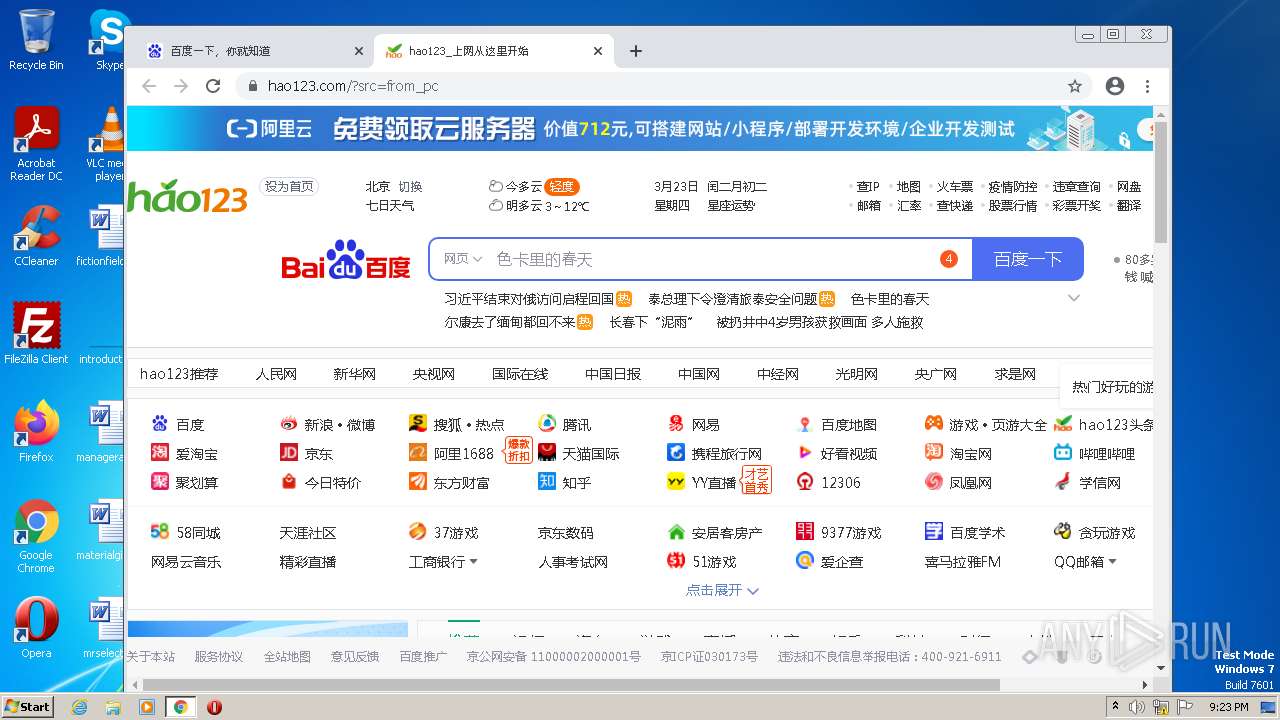Select the 人民网 navigation item
The width and height of the screenshot is (1280, 720).
[276, 374]
